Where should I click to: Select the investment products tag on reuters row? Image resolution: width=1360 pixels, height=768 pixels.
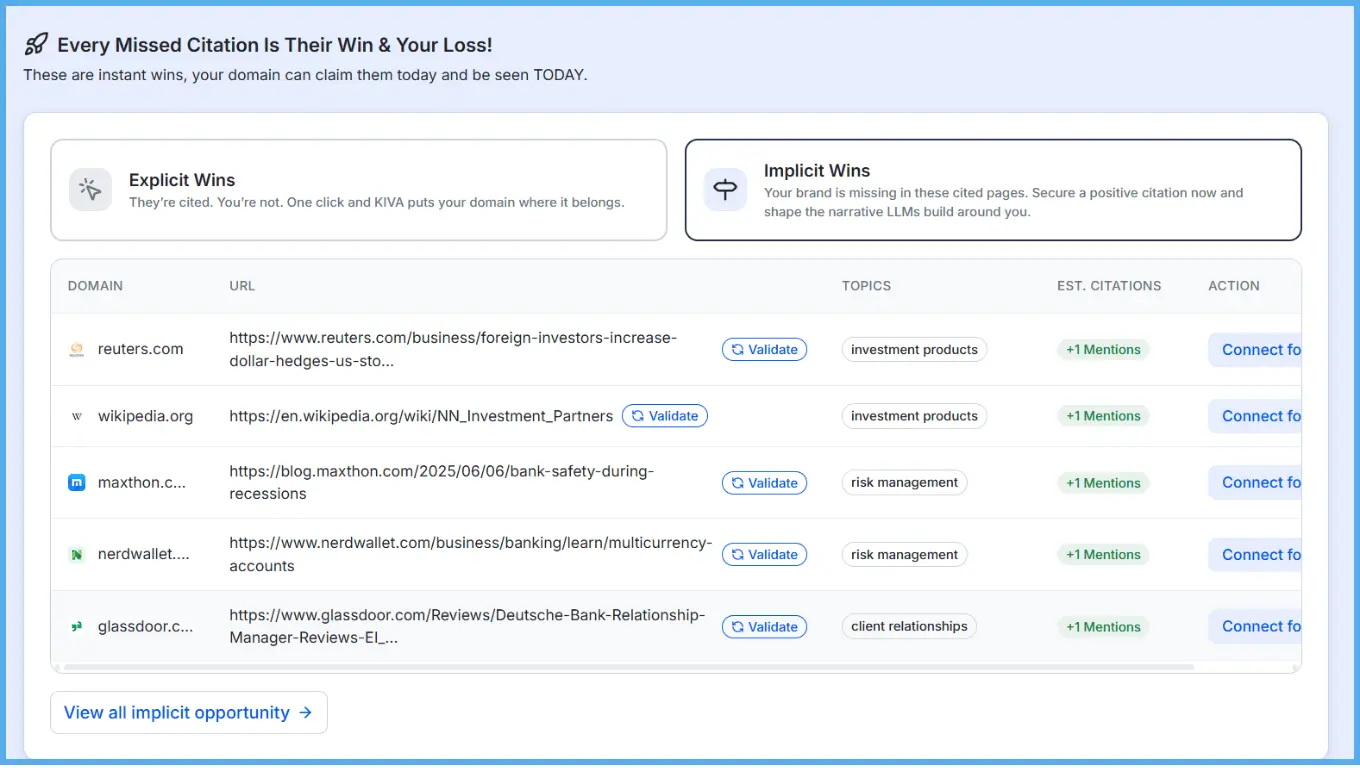point(913,349)
